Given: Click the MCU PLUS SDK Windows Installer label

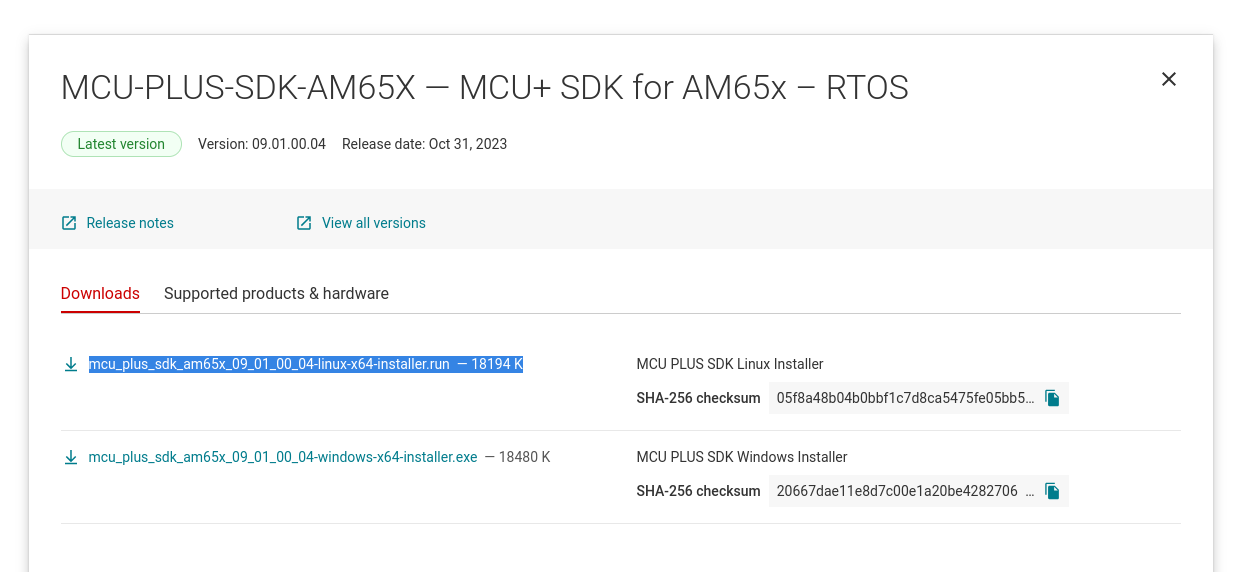Looking at the screenshot, I should [742, 457].
